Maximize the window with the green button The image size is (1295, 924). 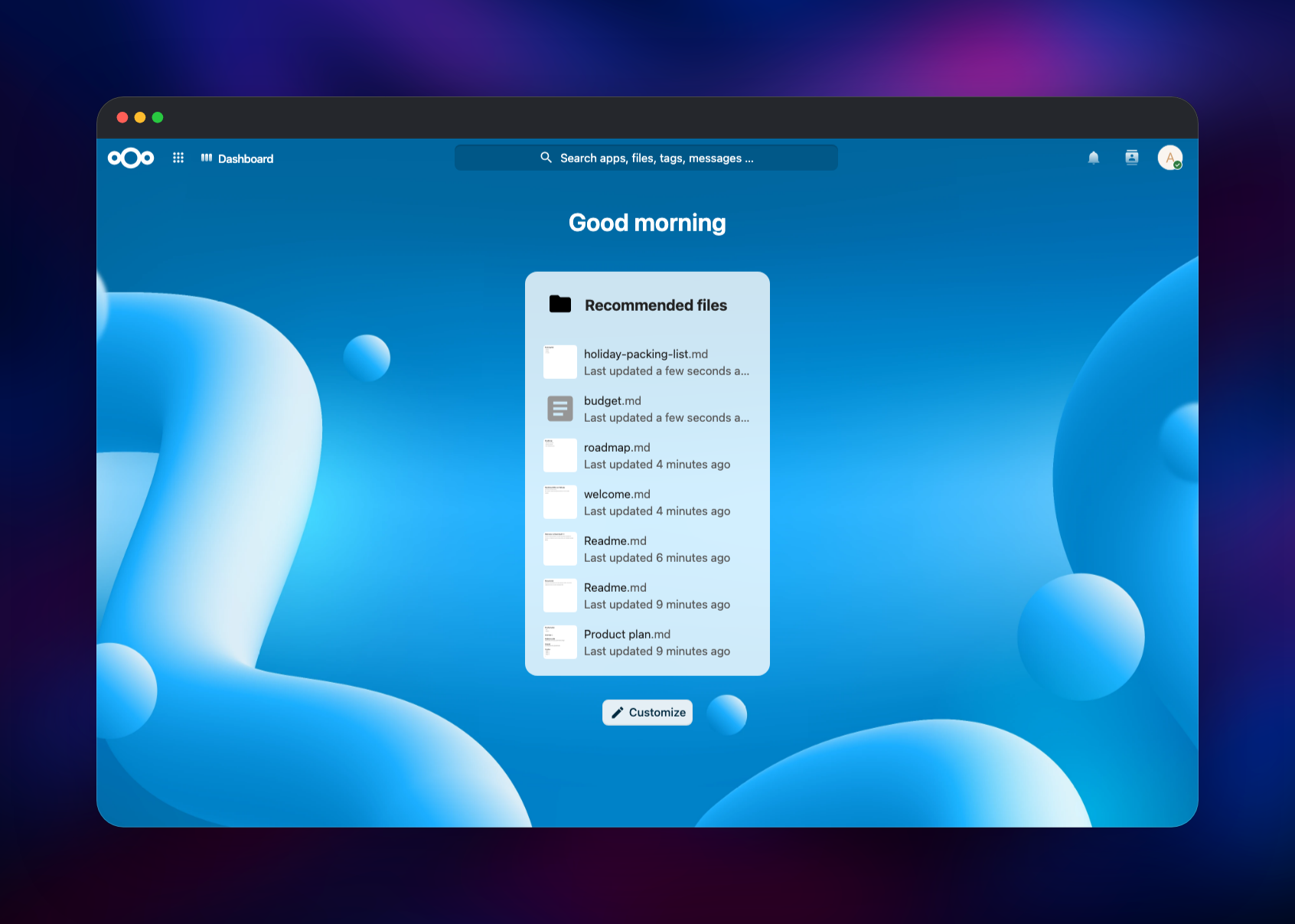click(x=158, y=117)
